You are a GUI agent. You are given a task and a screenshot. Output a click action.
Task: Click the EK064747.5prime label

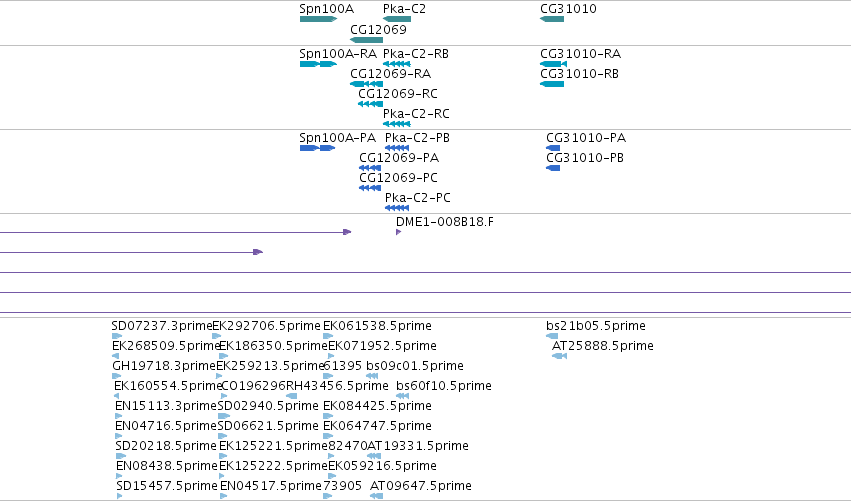[378, 427]
